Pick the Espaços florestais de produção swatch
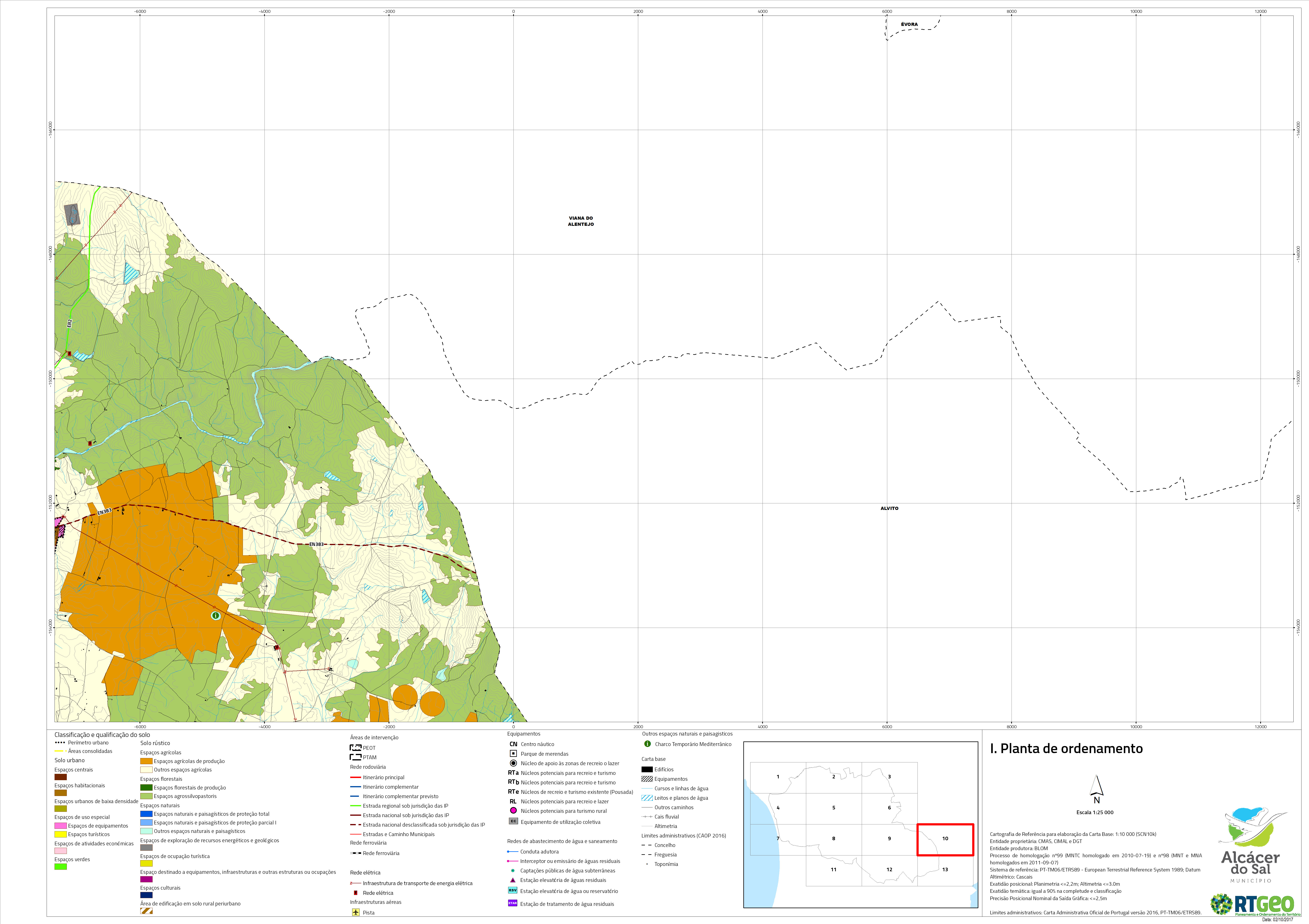Screen dimensions: 1309x924 click(146, 788)
